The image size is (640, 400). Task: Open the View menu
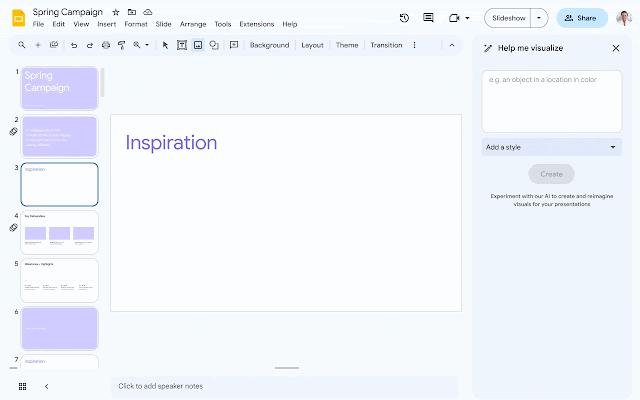coord(81,24)
